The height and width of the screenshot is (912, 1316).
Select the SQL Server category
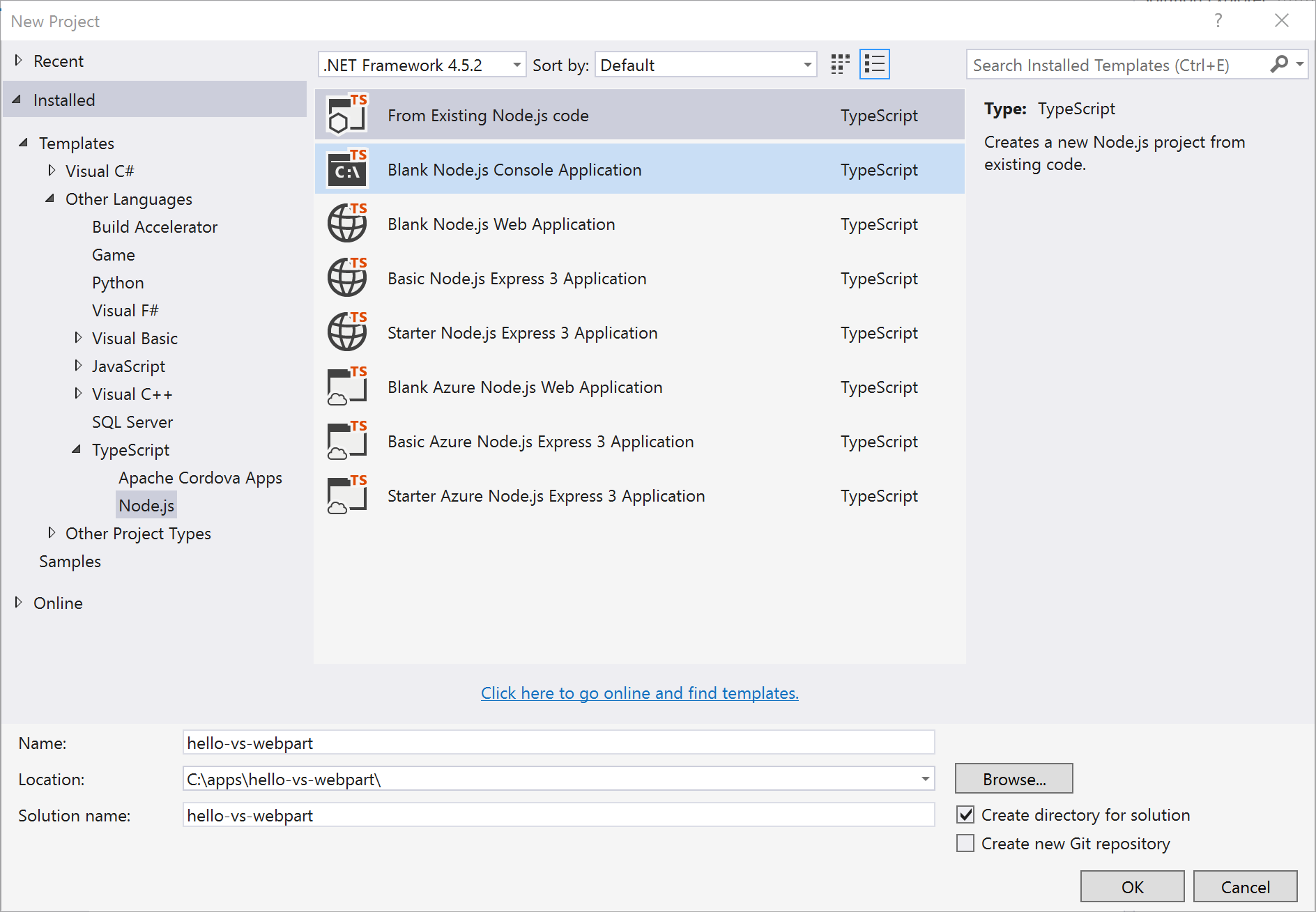pyautogui.click(x=132, y=422)
